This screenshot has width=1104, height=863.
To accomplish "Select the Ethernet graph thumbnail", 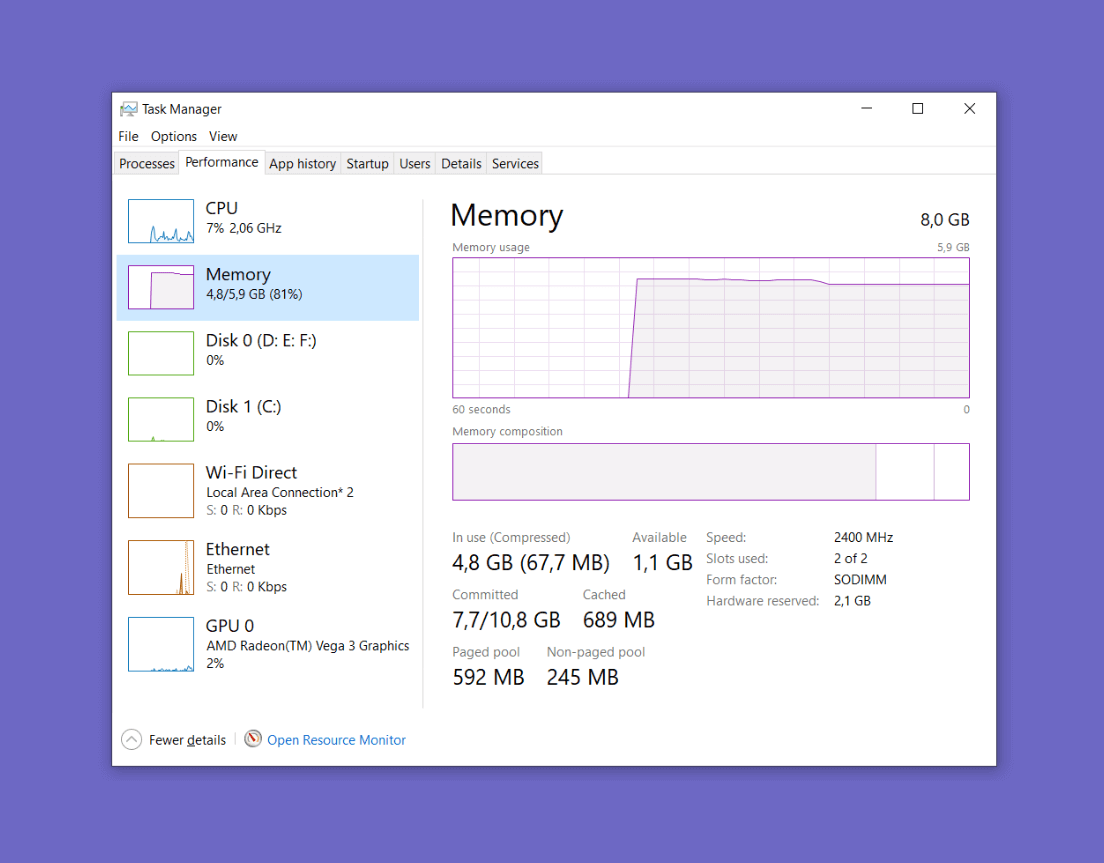I will pyautogui.click(x=161, y=567).
